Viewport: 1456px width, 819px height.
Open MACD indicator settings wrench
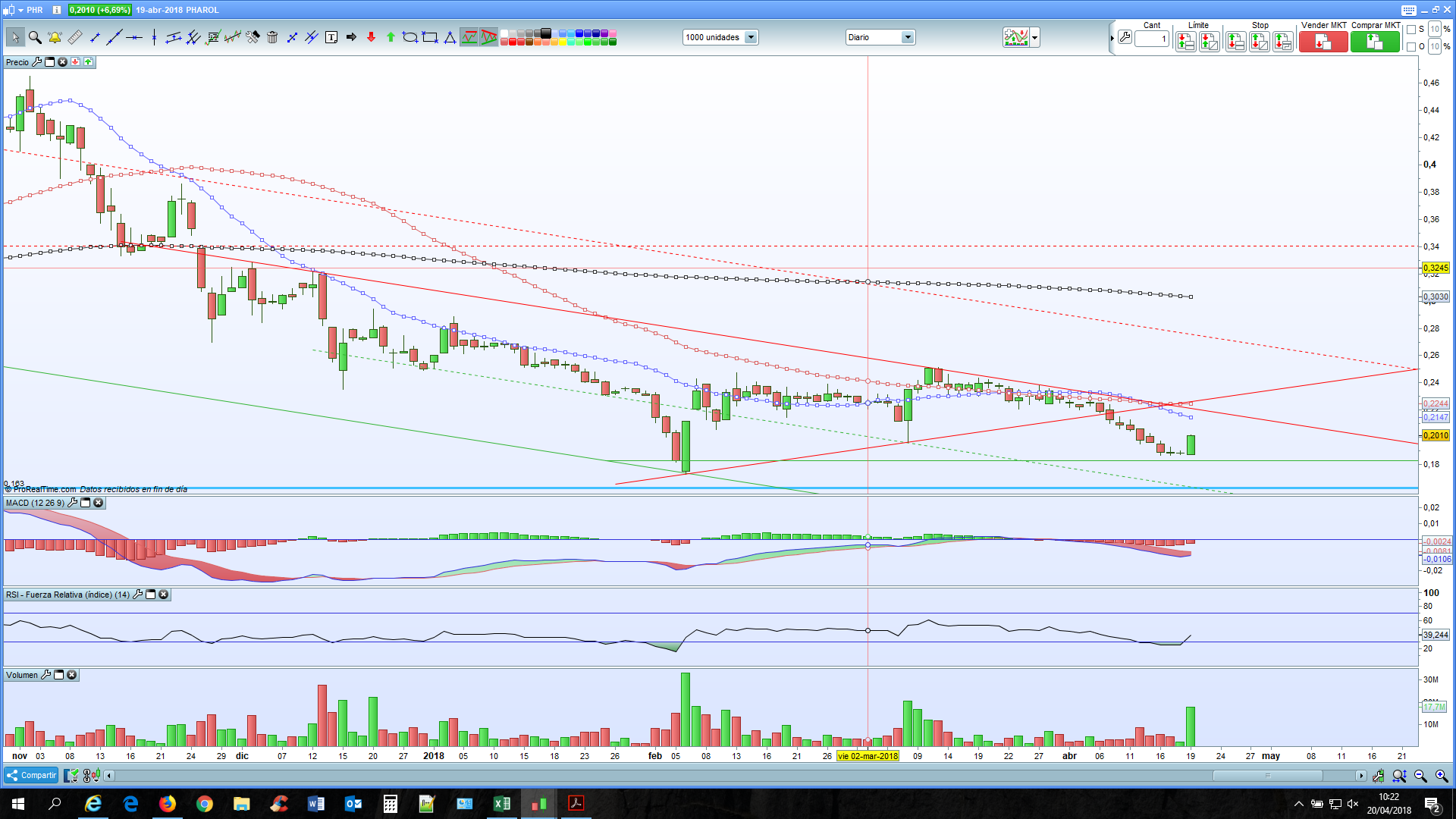[73, 503]
